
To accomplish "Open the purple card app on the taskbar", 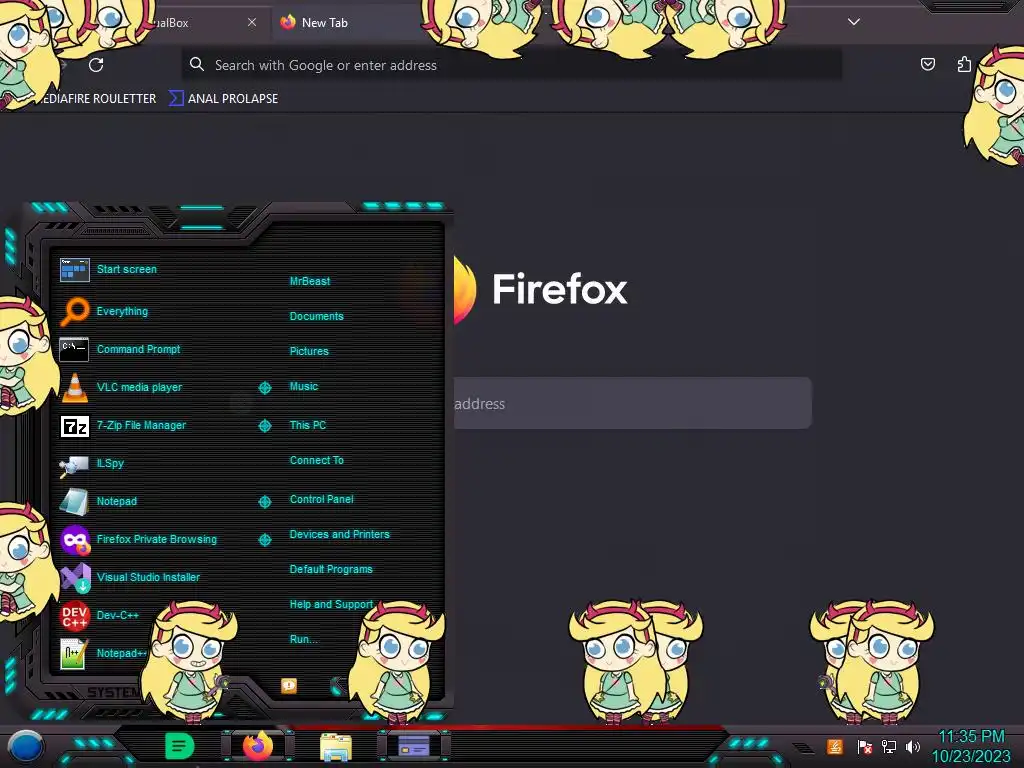I will 413,746.
